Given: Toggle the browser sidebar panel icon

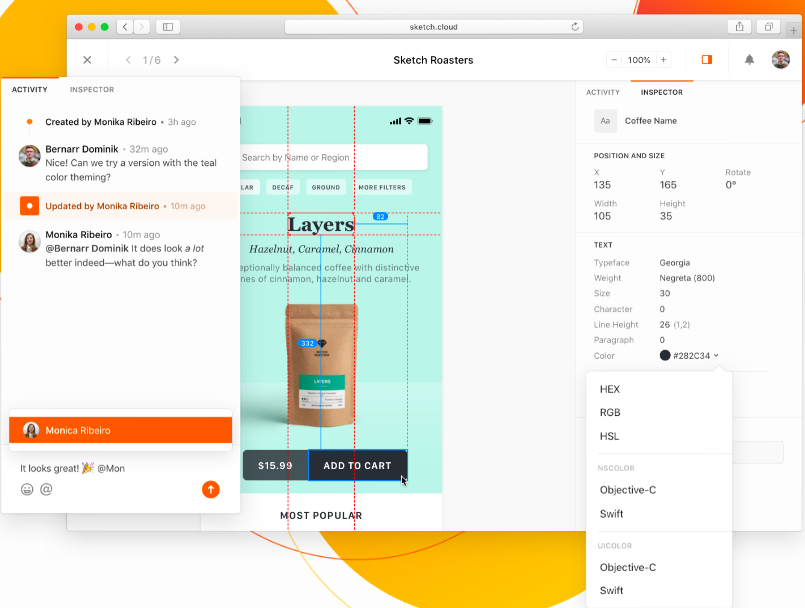Looking at the screenshot, I should click(166, 27).
